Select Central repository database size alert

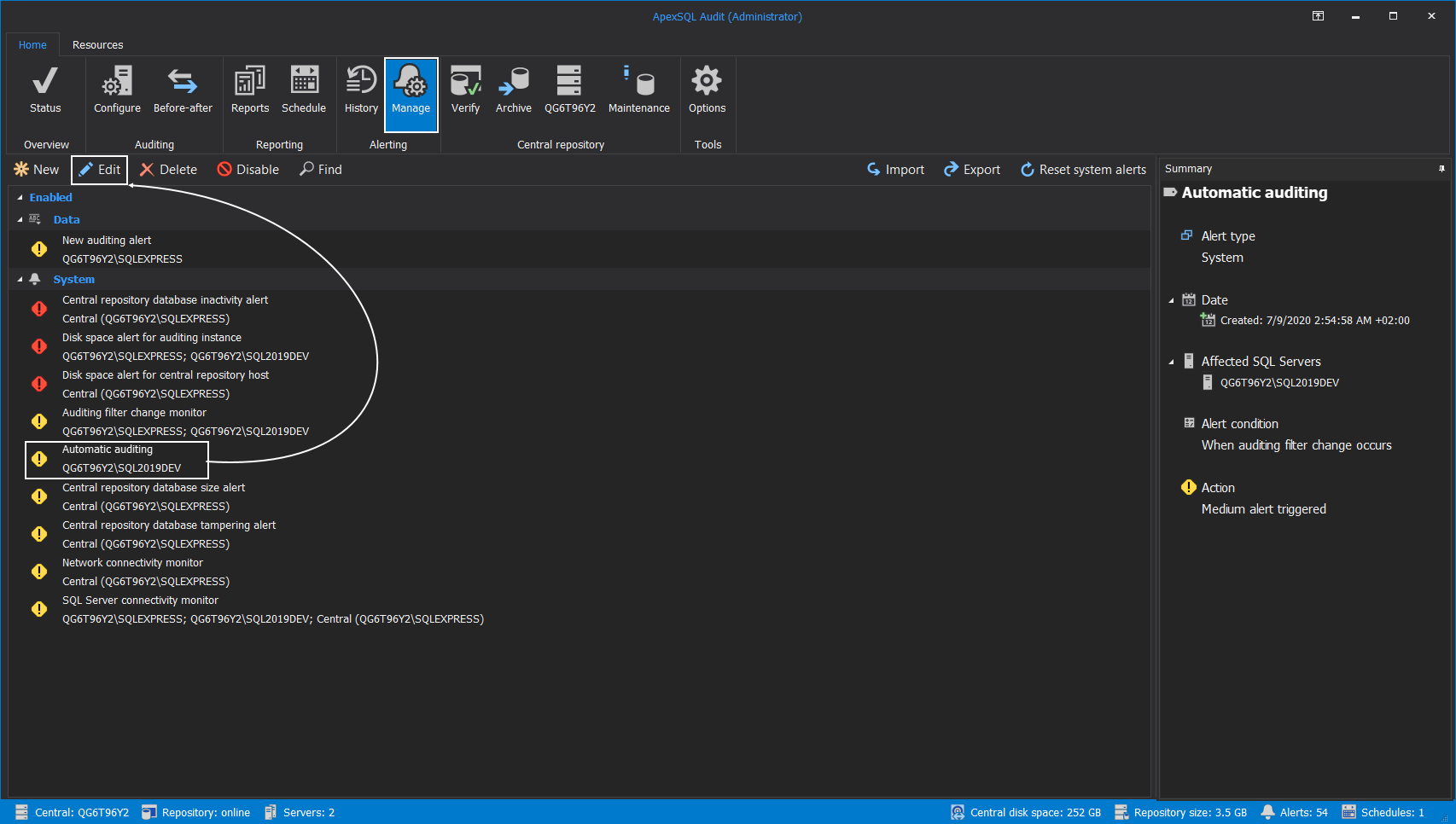(x=580, y=496)
